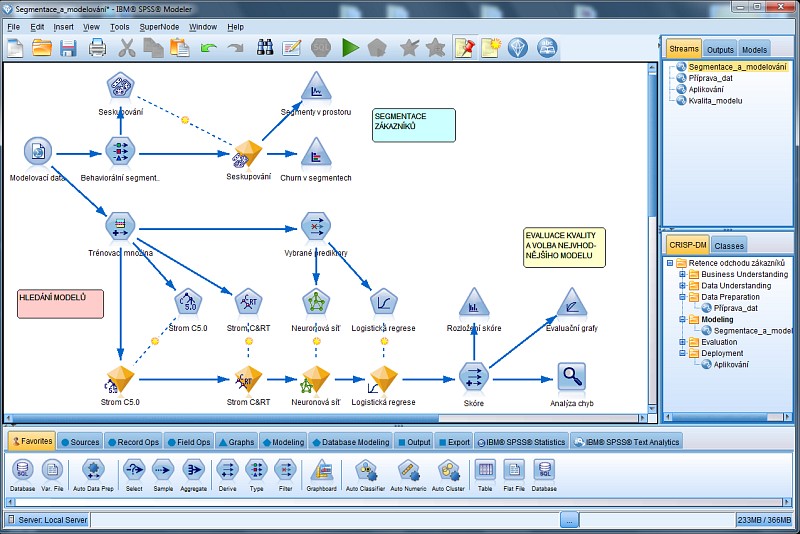The width and height of the screenshot is (800, 534).
Task: Select the Auto Data Prep palette node
Action: tap(93, 470)
